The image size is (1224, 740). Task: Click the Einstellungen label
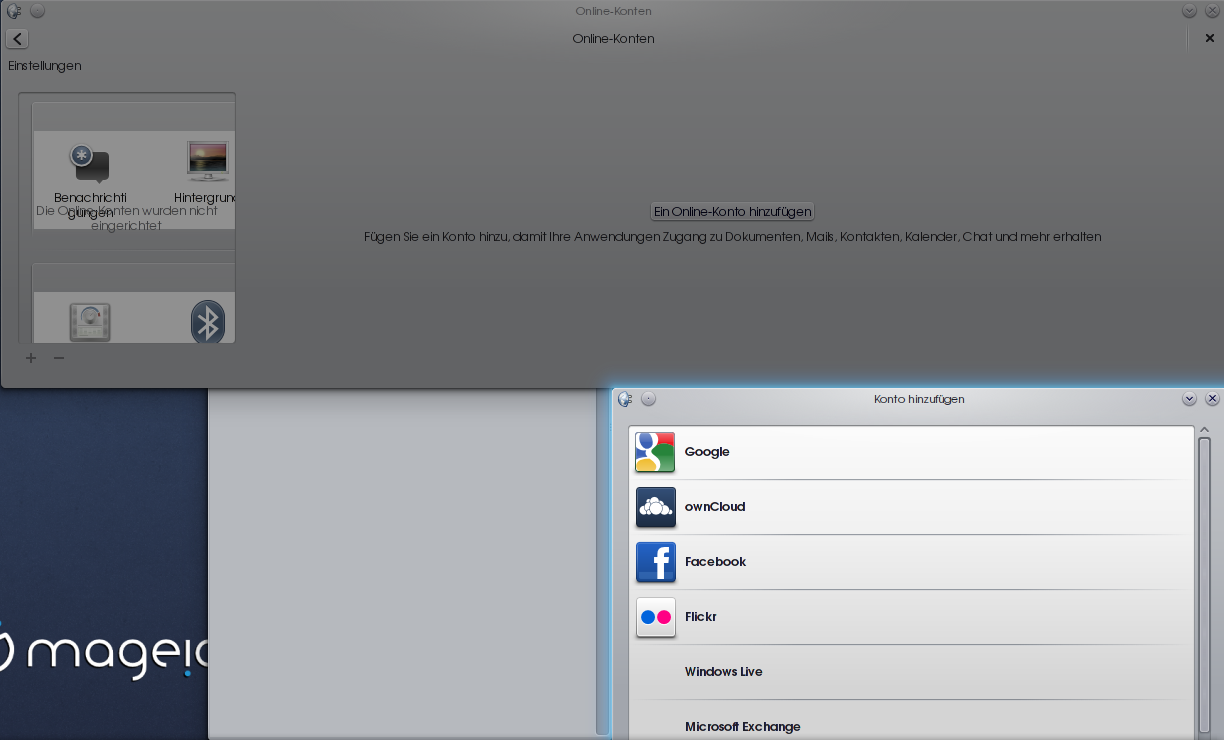pyautogui.click(x=45, y=66)
